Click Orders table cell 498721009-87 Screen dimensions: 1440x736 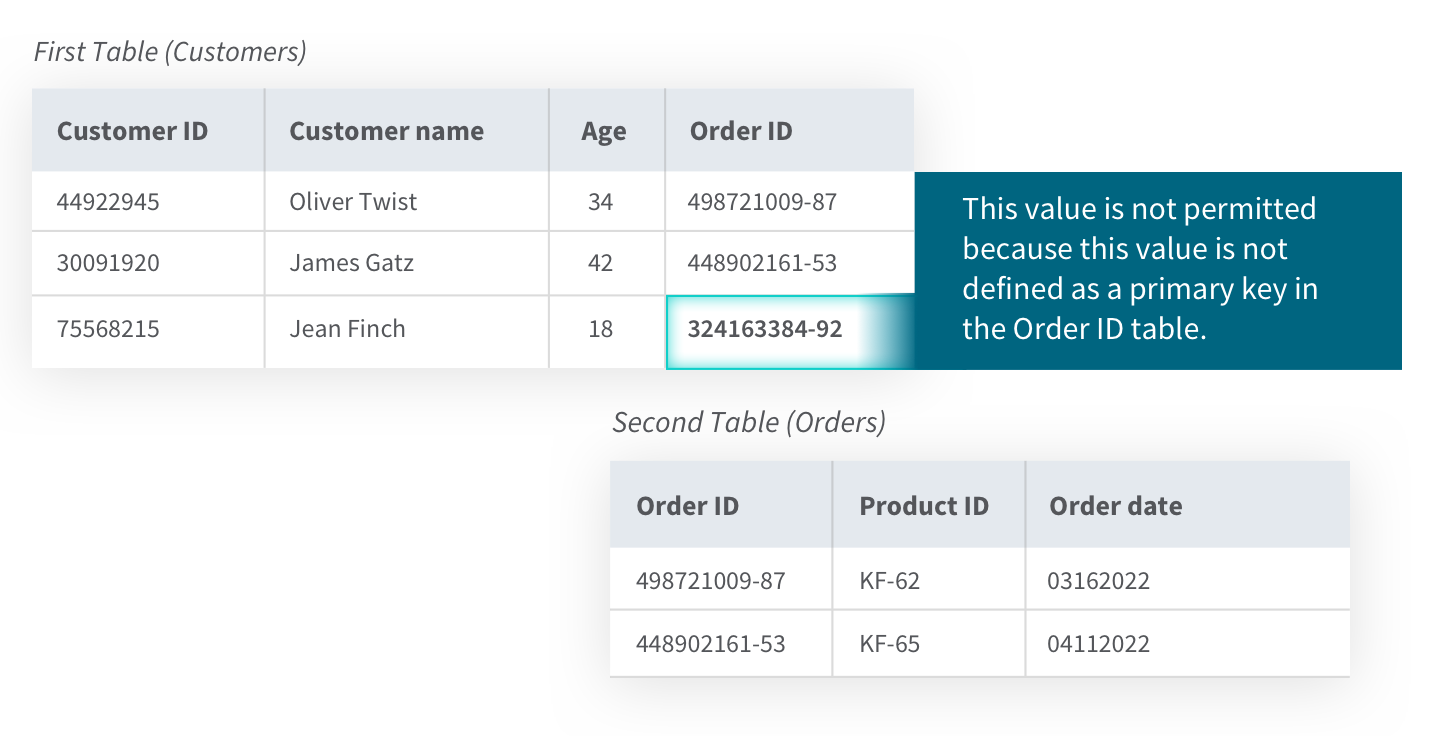click(x=721, y=579)
